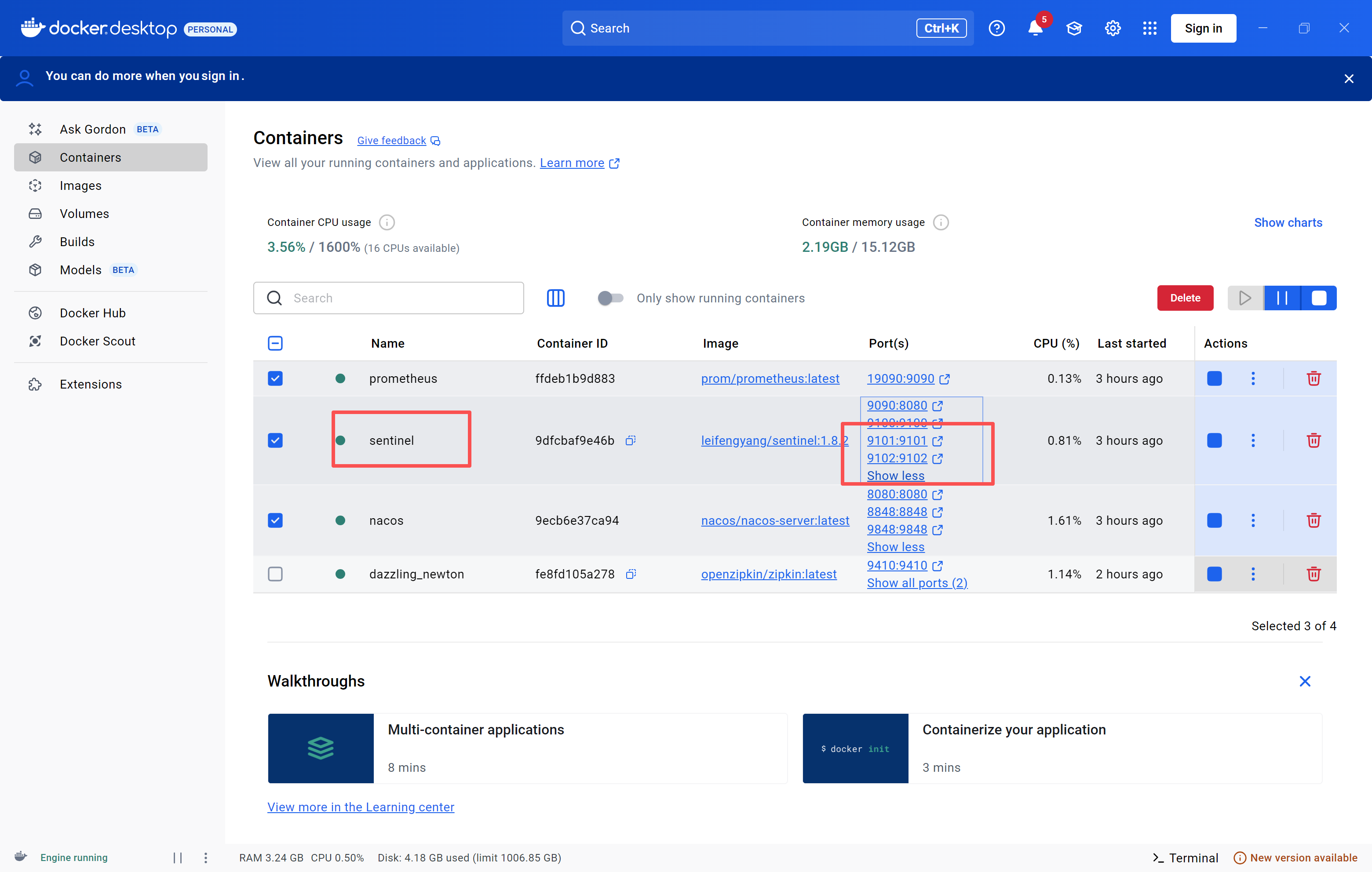Open the Give feedback link
The image size is (1372, 872).
point(398,141)
